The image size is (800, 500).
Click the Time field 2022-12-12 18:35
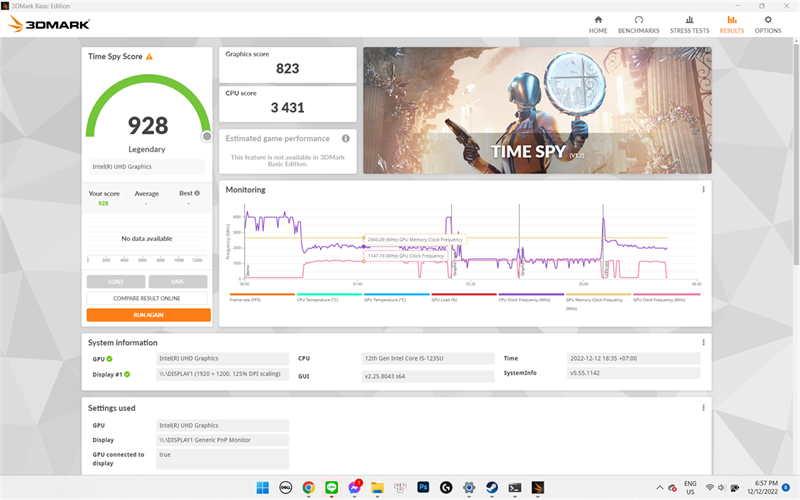(x=633, y=359)
